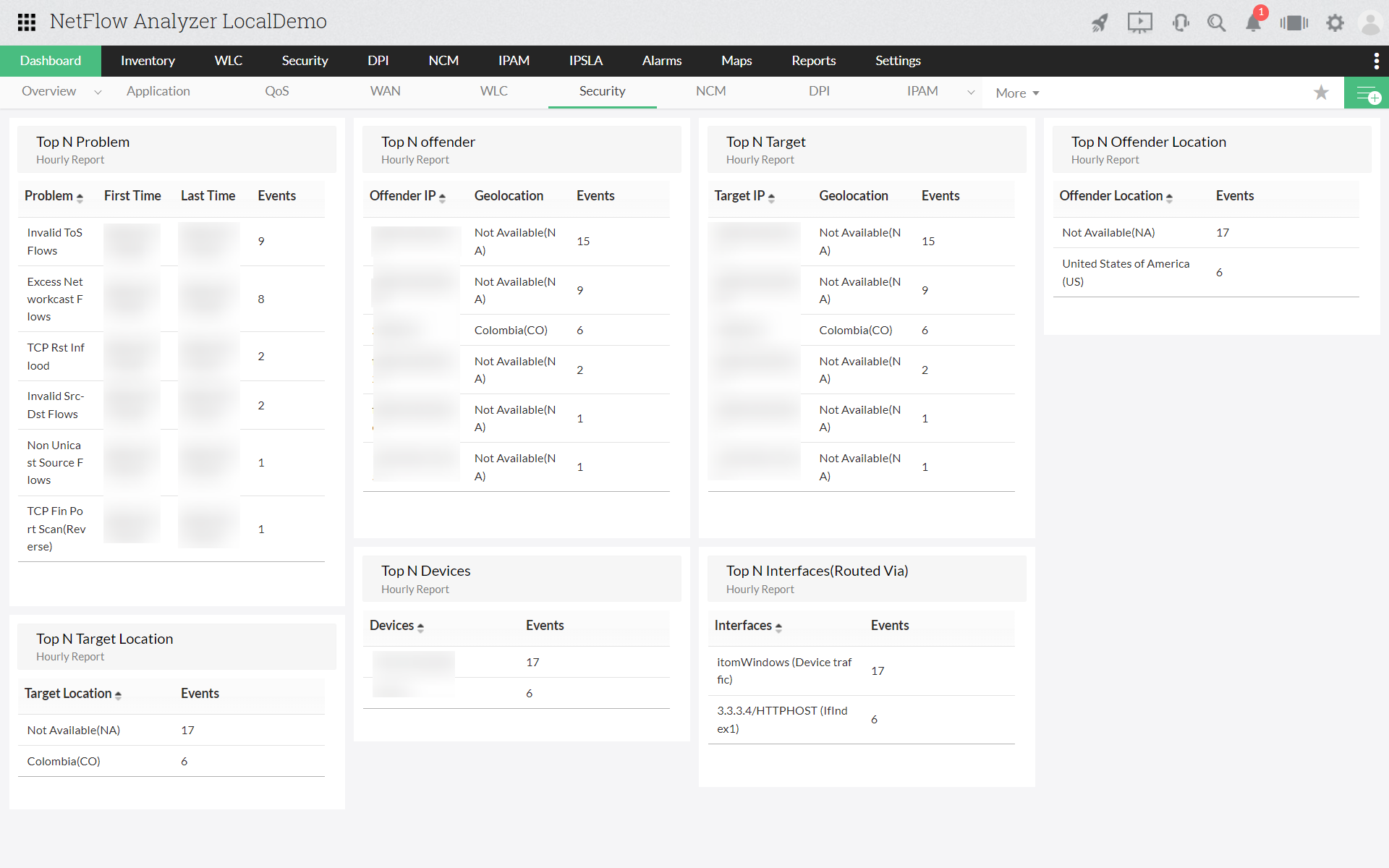Click the rocket quick-start icon
This screenshot has width=1389, height=868.
pyautogui.click(x=1100, y=23)
